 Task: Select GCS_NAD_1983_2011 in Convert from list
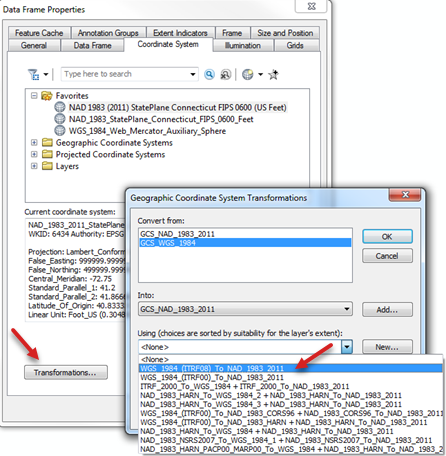(245, 234)
